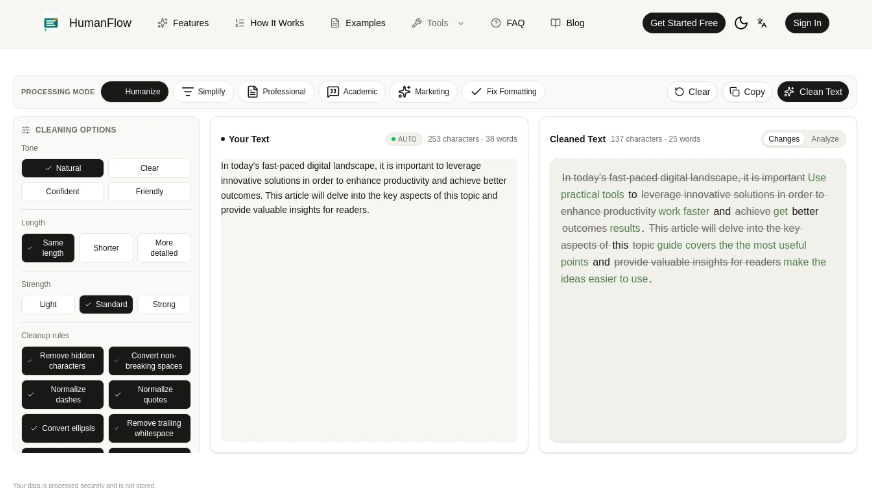Switch to the Analyze view
Screen dimensions: 872x488
pos(825,139)
